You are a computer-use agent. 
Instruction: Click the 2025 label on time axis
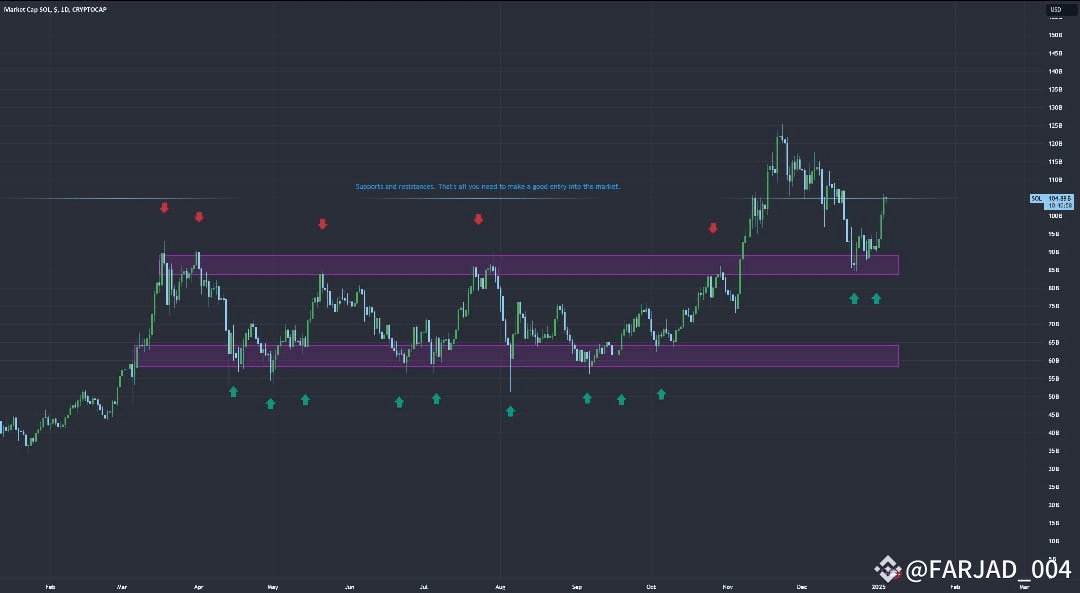point(878,587)
